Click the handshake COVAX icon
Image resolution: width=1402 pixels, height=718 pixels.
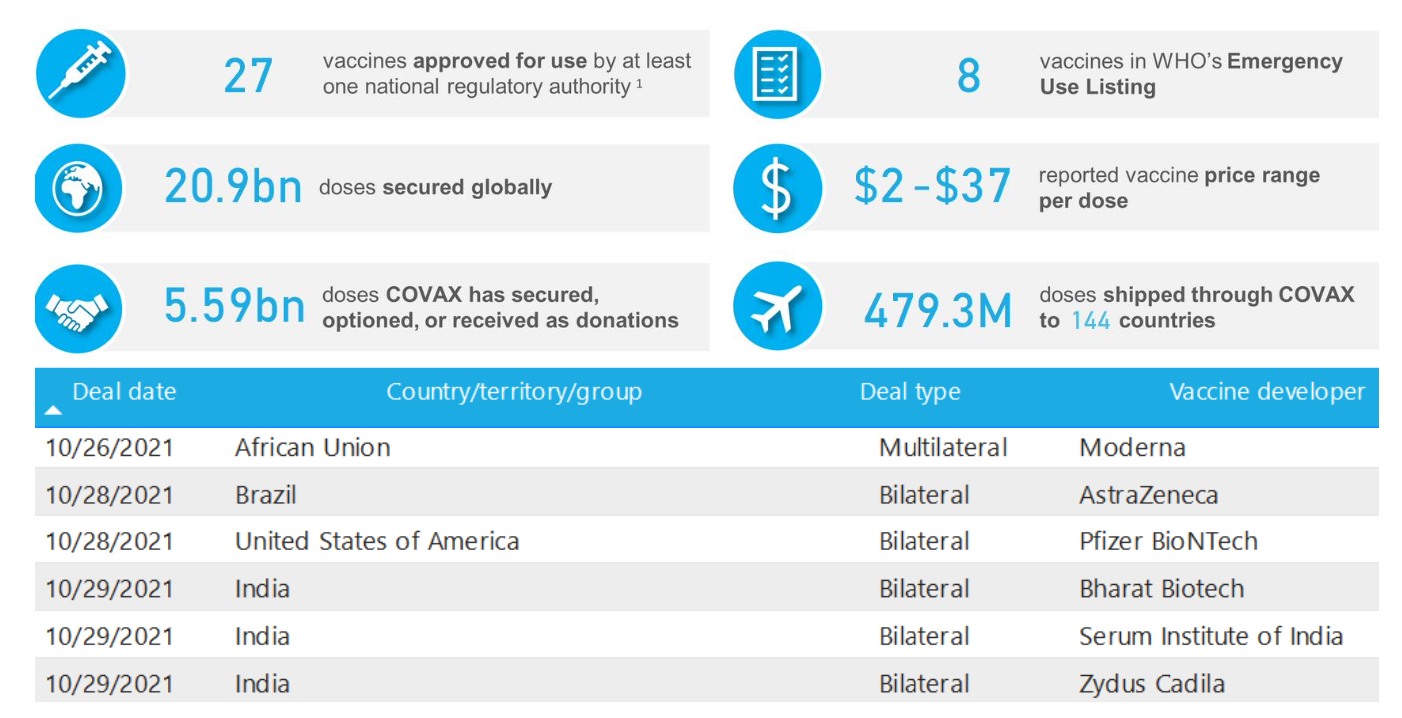tap(78, 307)
